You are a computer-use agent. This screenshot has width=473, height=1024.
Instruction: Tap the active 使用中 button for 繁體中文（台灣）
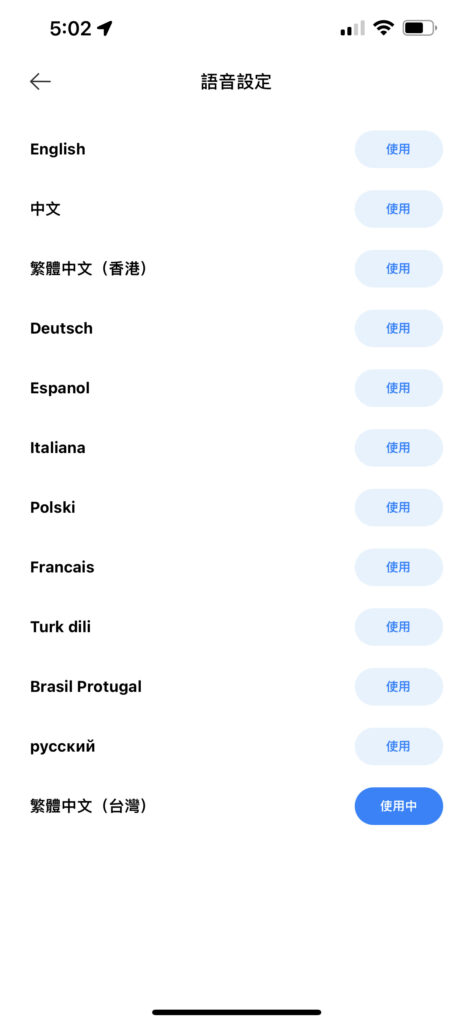(399, 807)
